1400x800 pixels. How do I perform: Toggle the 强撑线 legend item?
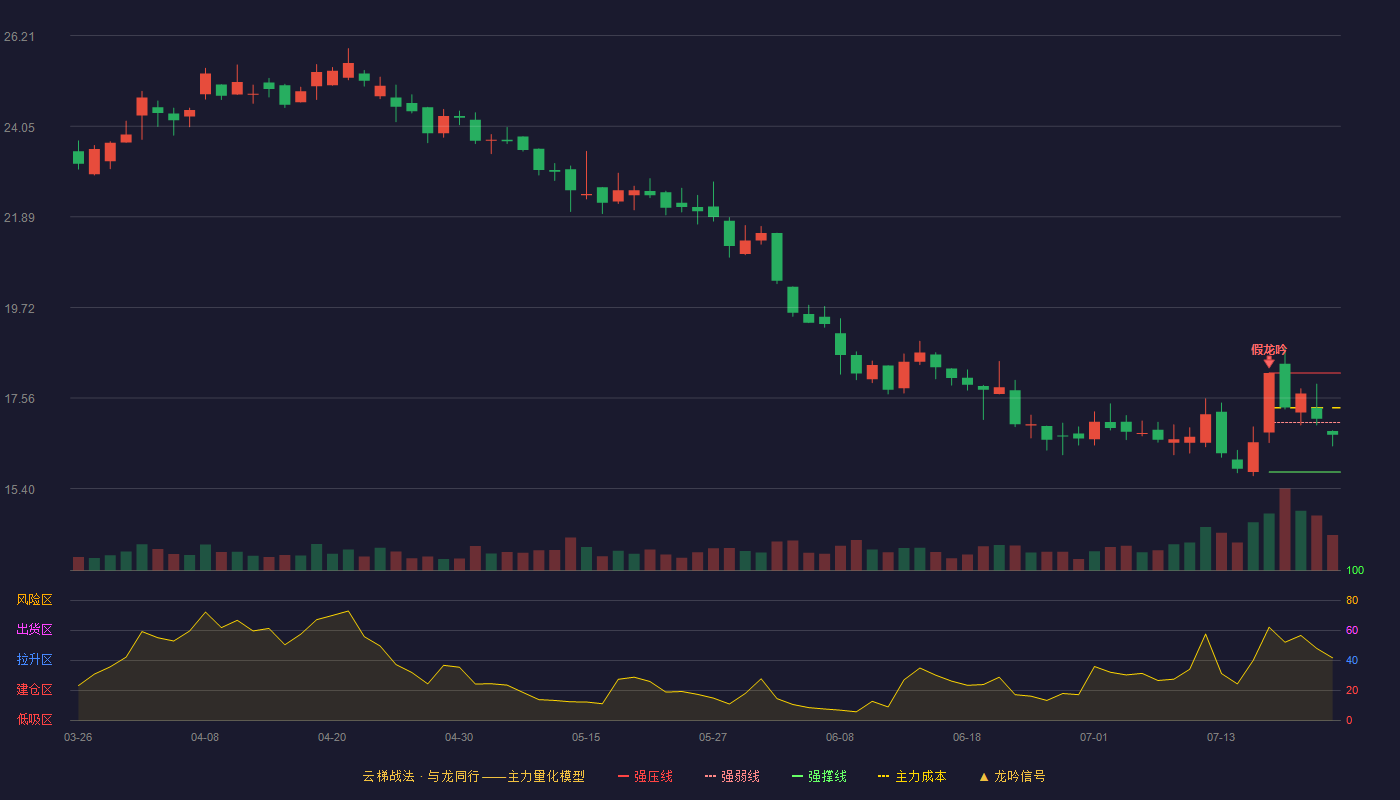[819, 776]
